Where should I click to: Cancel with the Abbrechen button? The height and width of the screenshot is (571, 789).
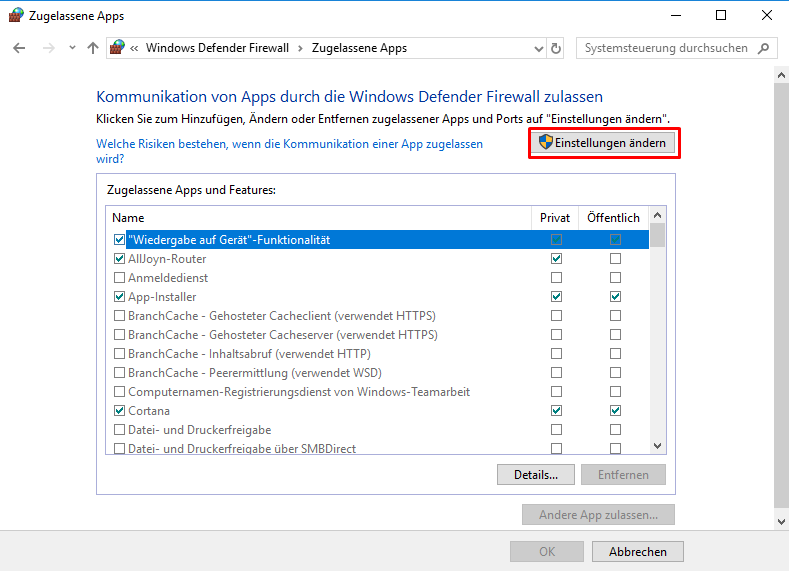[x=638, y=551]
